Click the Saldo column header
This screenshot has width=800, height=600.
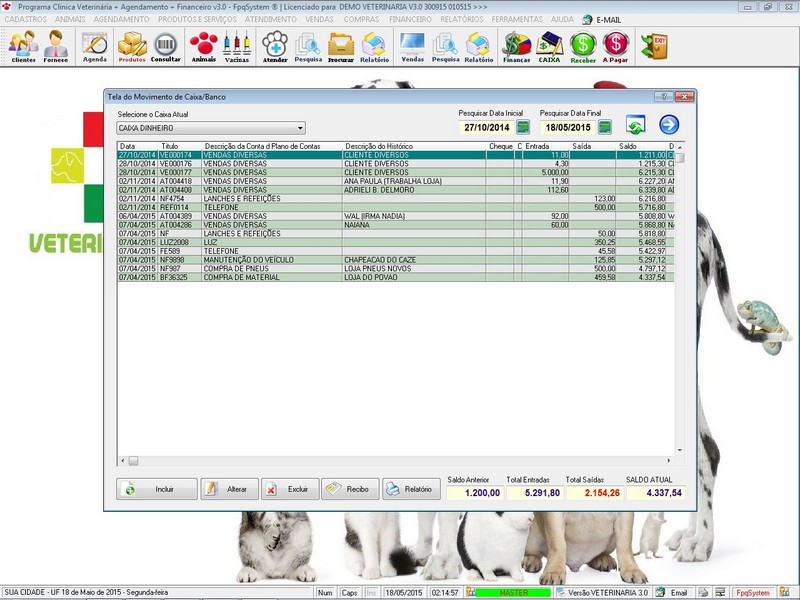click(641, 146)
